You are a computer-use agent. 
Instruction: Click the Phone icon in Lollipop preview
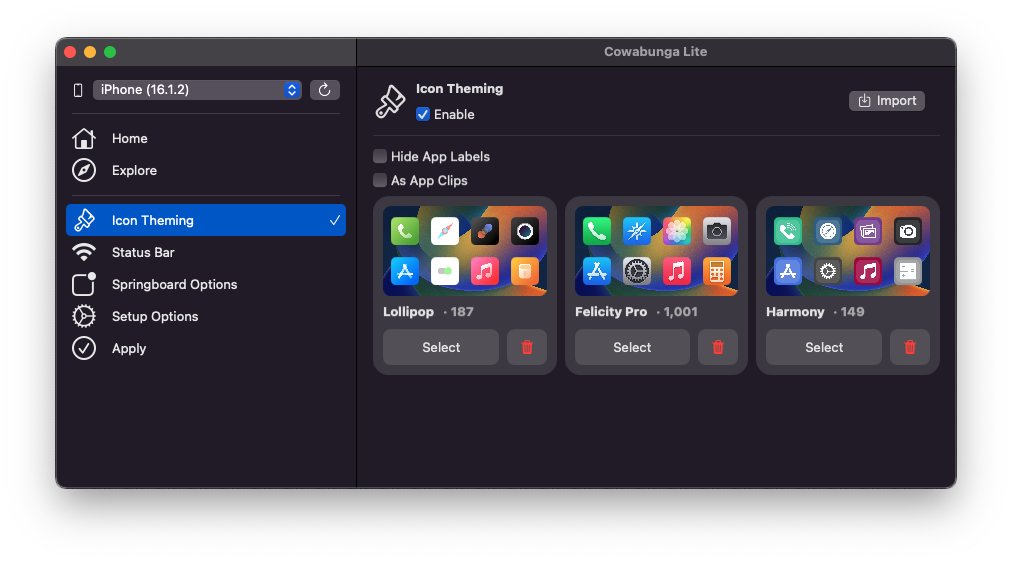coord(405,231)
